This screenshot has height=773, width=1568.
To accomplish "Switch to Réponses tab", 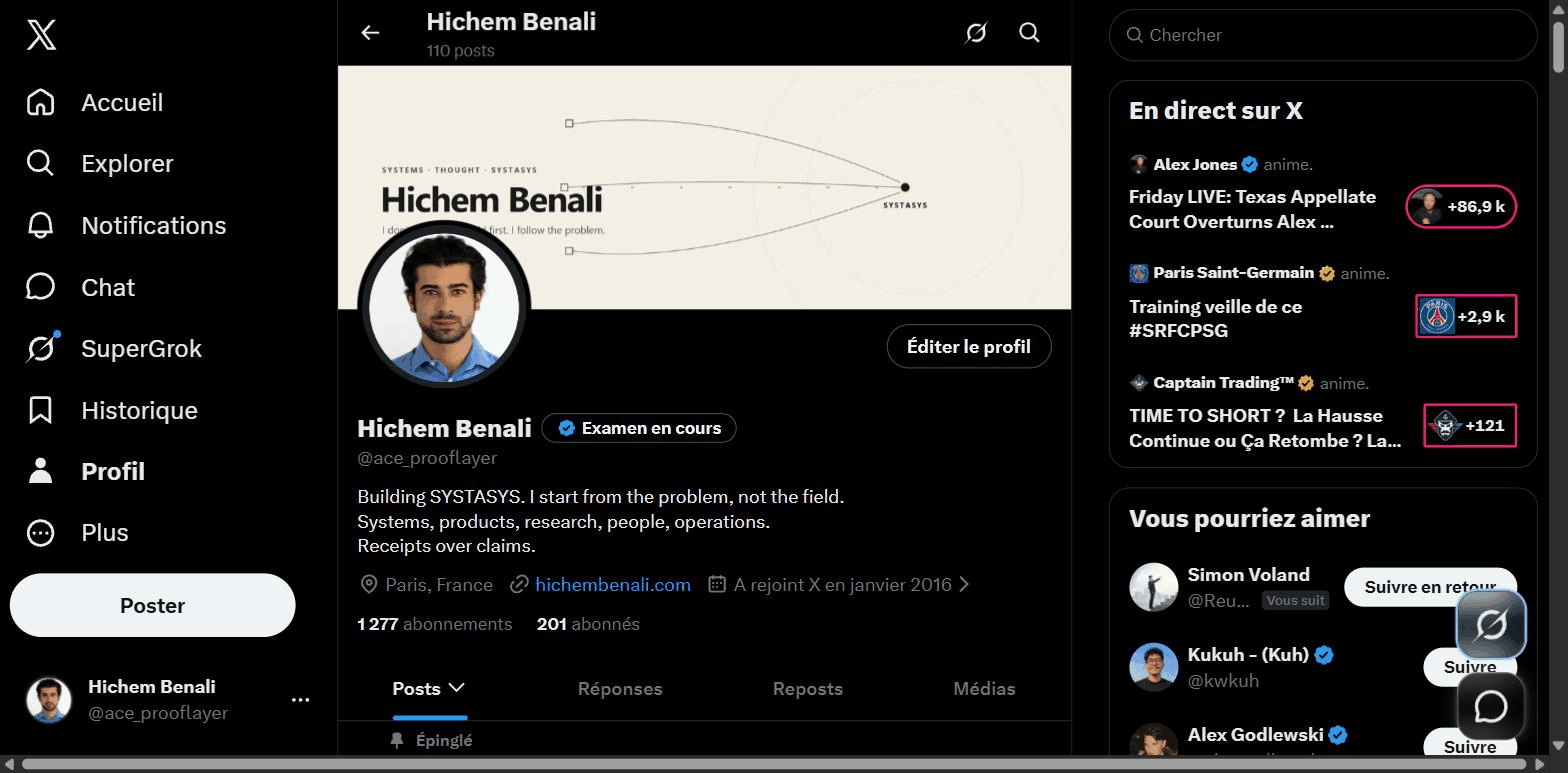I will click(x=620, y=689).
